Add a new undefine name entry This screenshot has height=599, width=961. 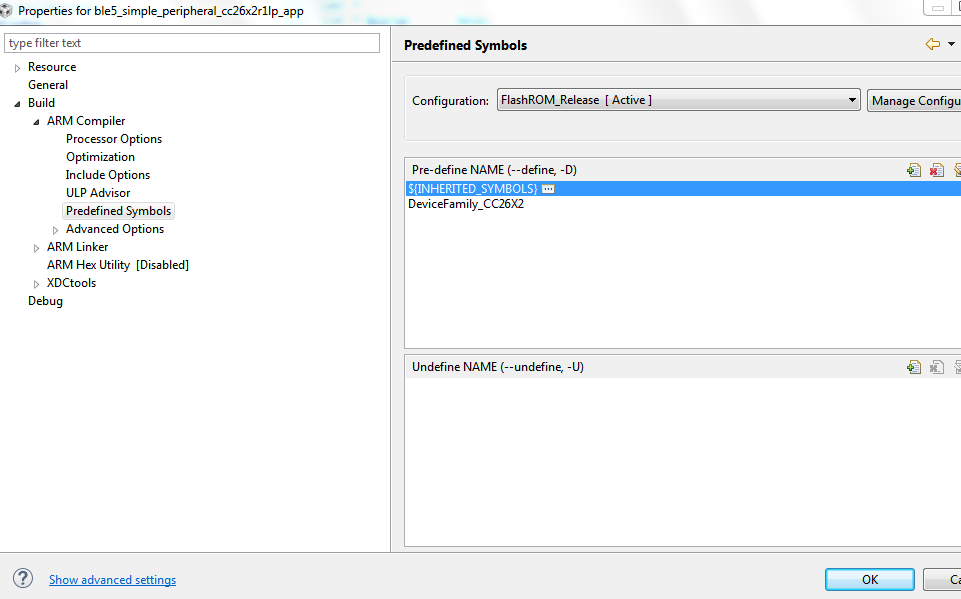pos(914,367)
